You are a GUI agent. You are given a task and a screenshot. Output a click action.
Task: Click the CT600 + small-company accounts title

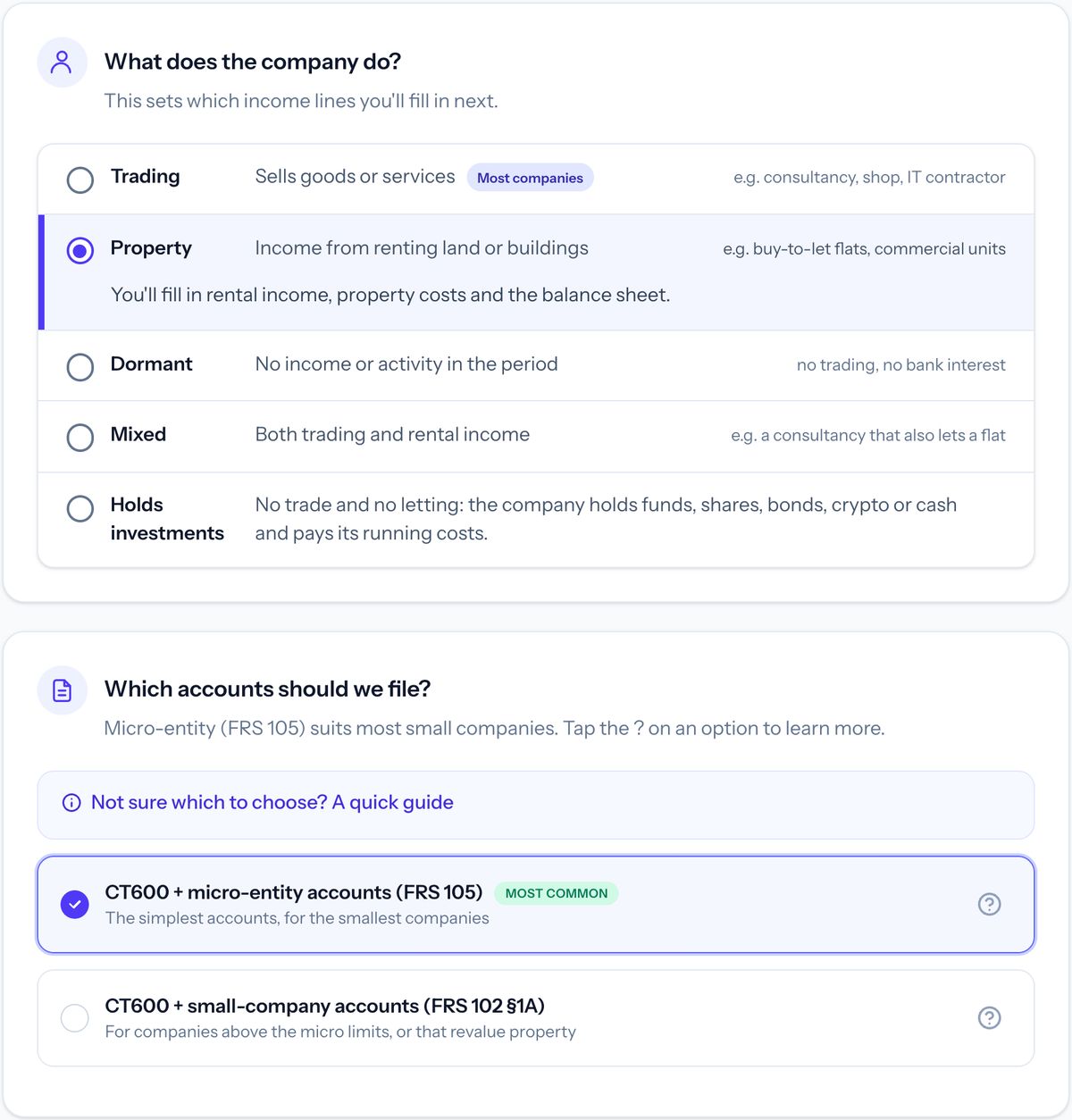325,1006
